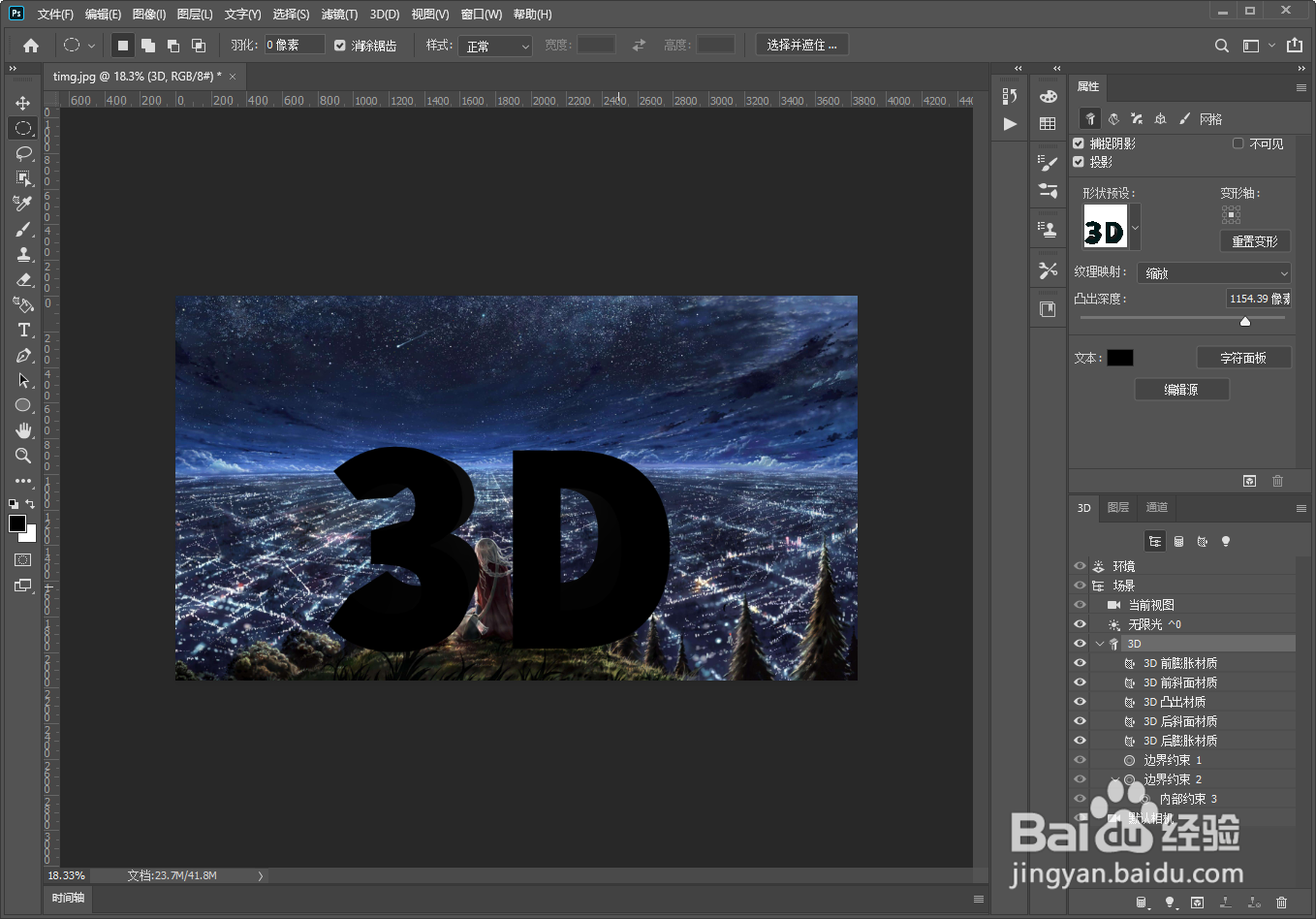Toggle the 消除锯齿 checkbox
Image resolution: width=1316 pixels, height=919 pixels.
(340, 46)
